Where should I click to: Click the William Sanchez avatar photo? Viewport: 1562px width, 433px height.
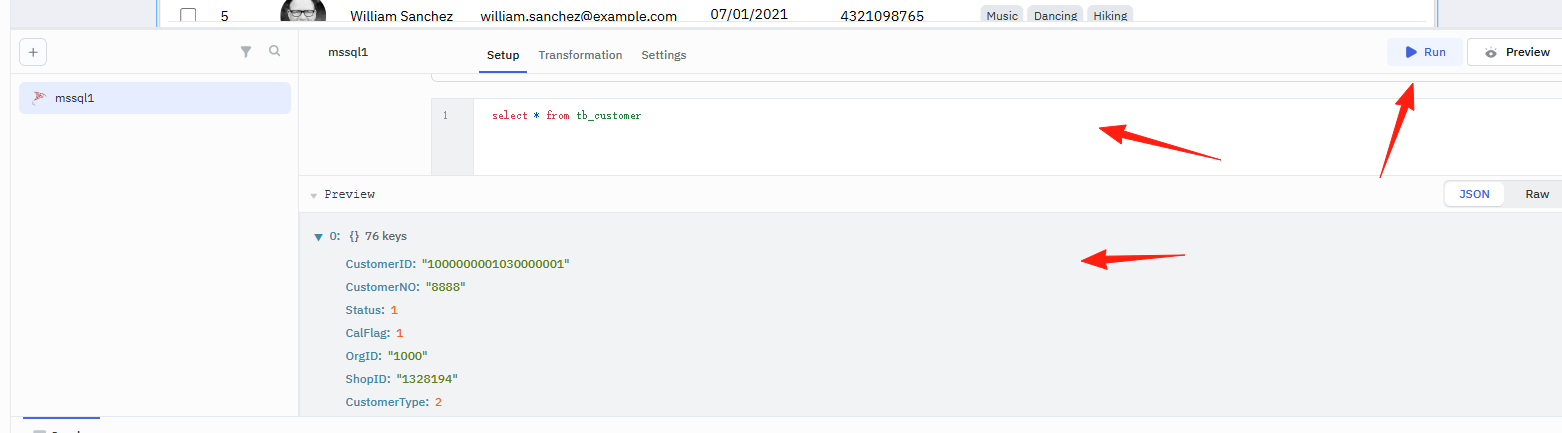(x=303, y=11)
